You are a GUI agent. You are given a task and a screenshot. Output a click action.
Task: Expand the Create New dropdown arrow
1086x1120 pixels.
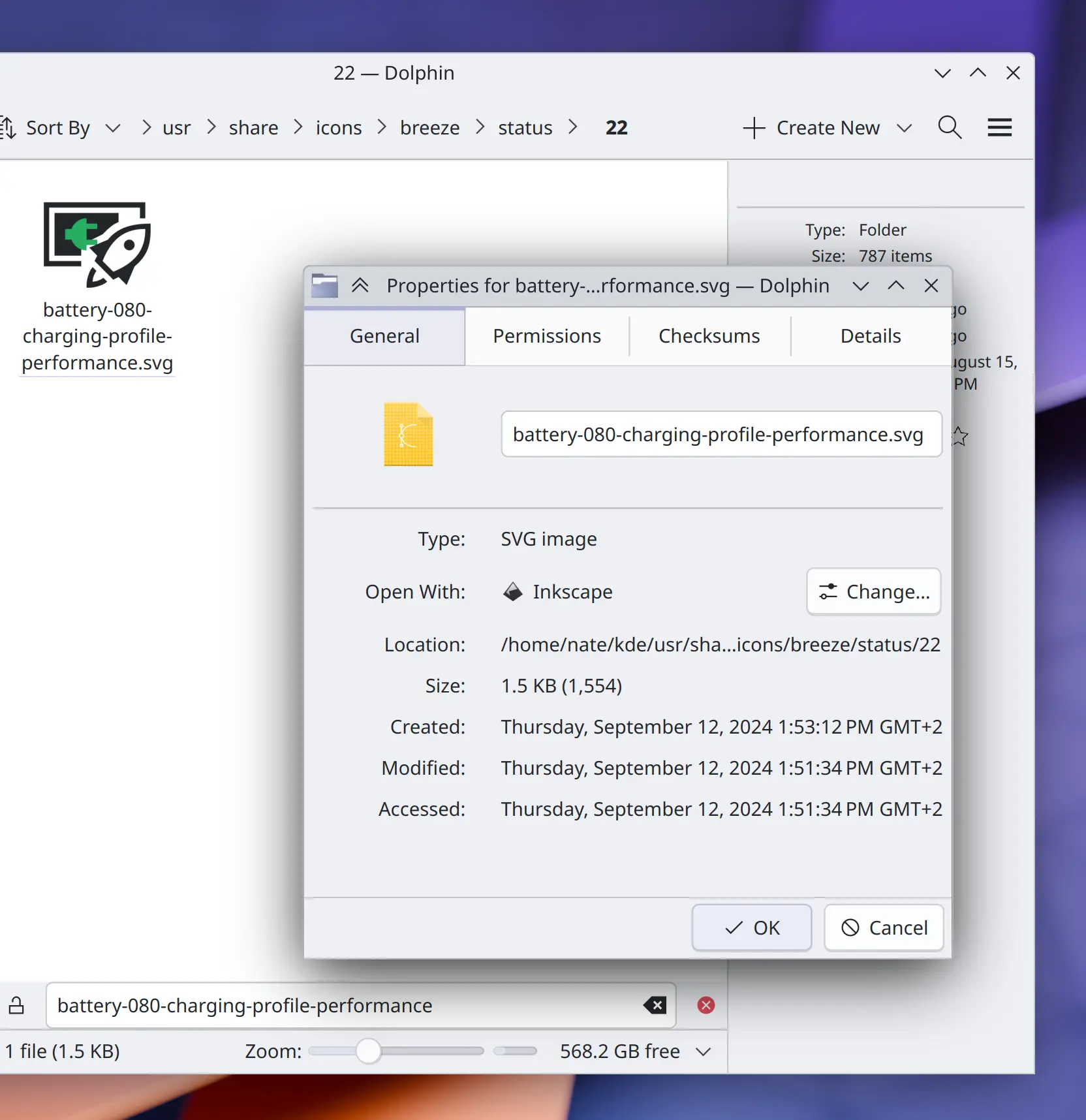click(904, 128)
